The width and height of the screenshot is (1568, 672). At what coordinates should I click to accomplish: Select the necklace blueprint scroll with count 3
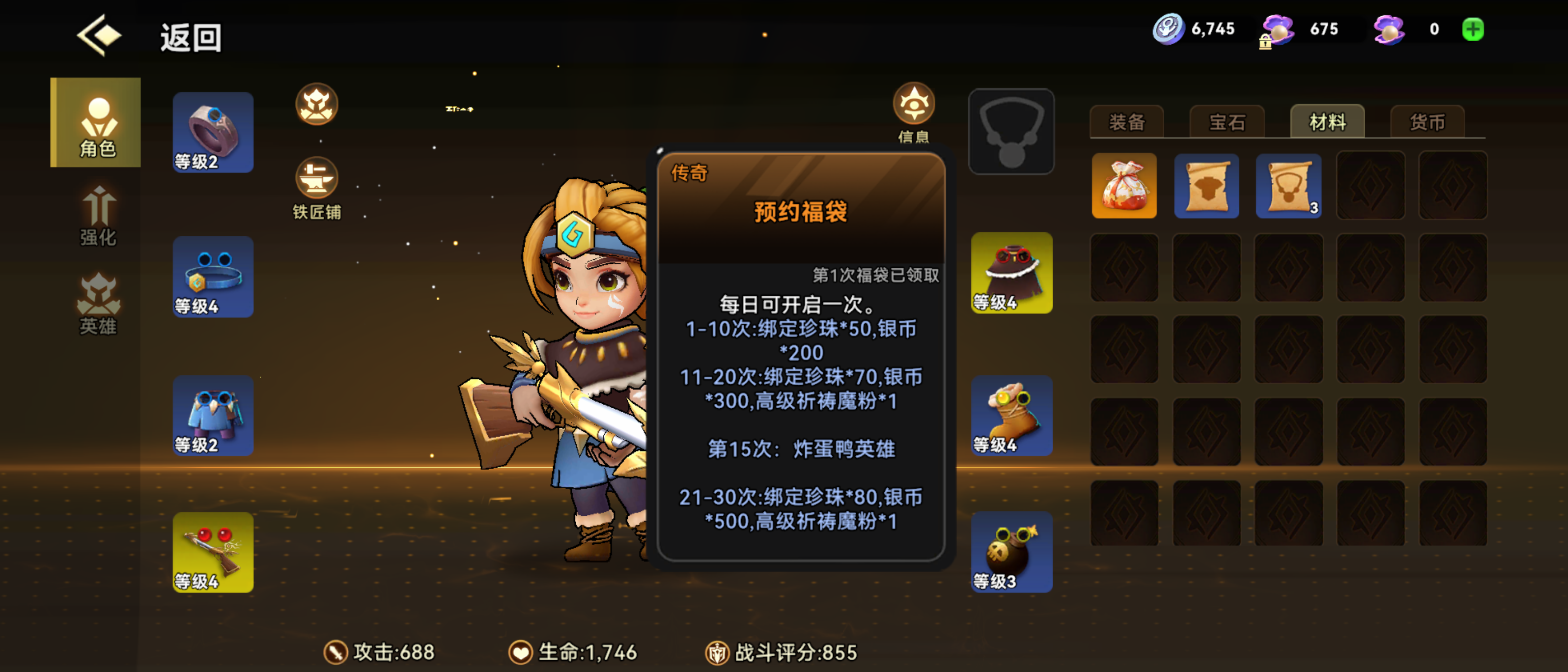tap(1288, 186)
